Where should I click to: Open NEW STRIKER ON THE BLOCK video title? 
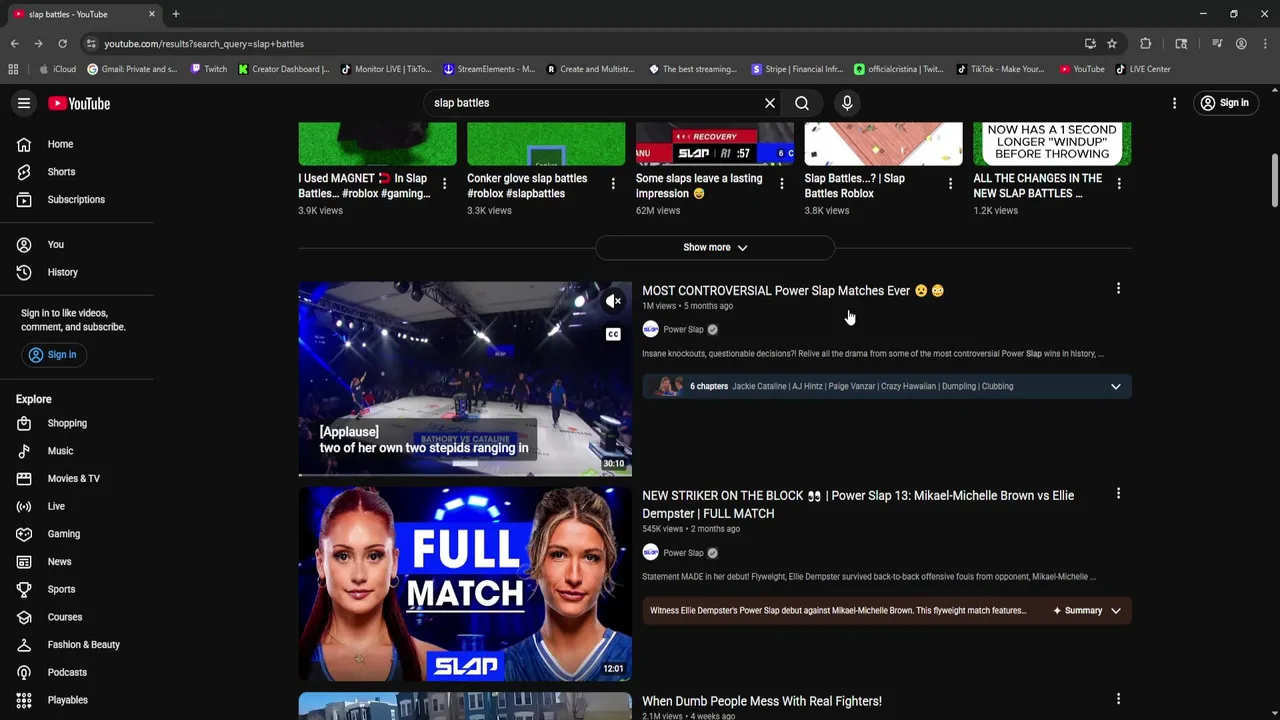[858, 504]
